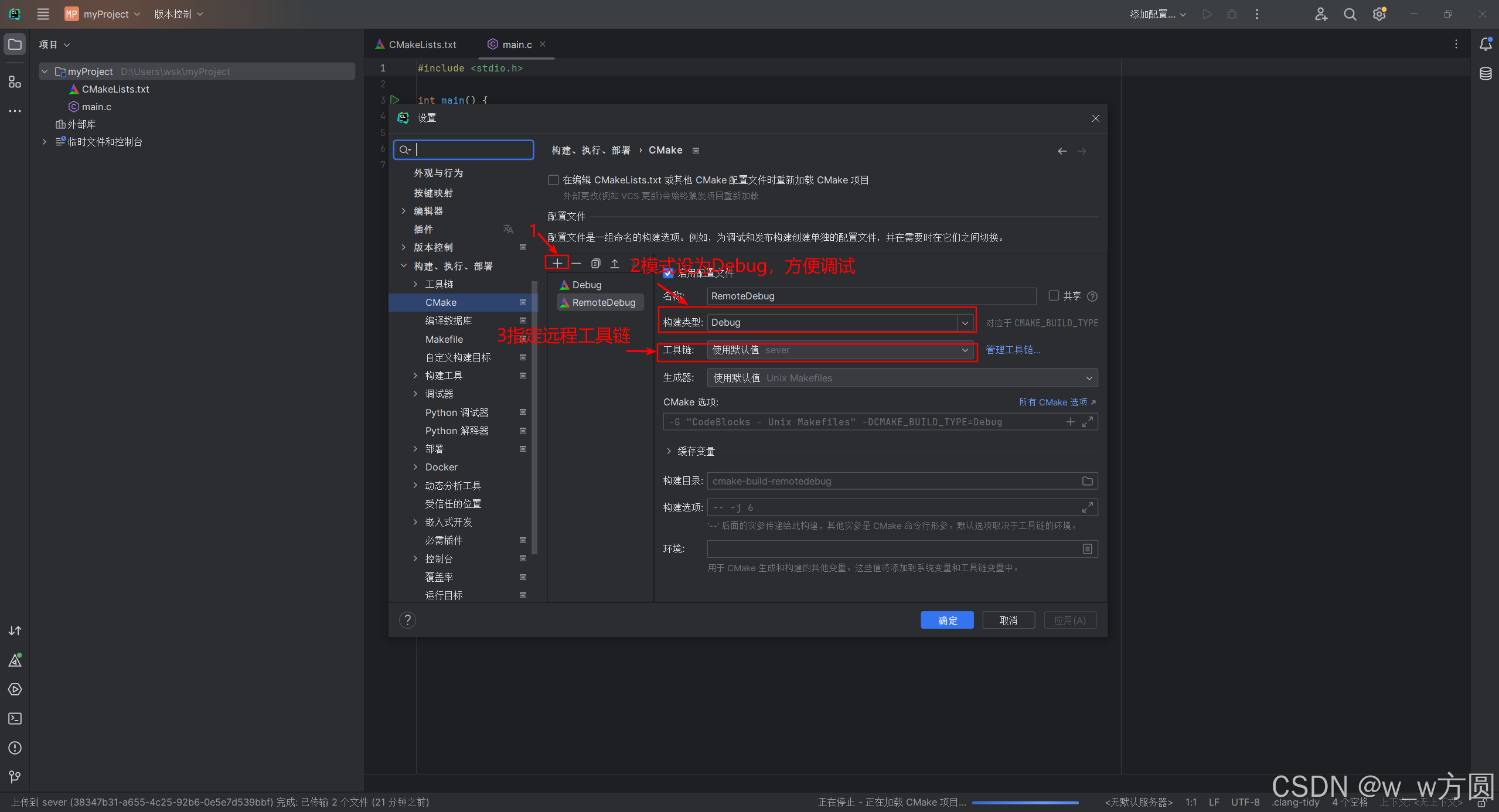This screenshot has width=1499, height=812.
Task: Expand the CMake options field
Action: 1088,422
